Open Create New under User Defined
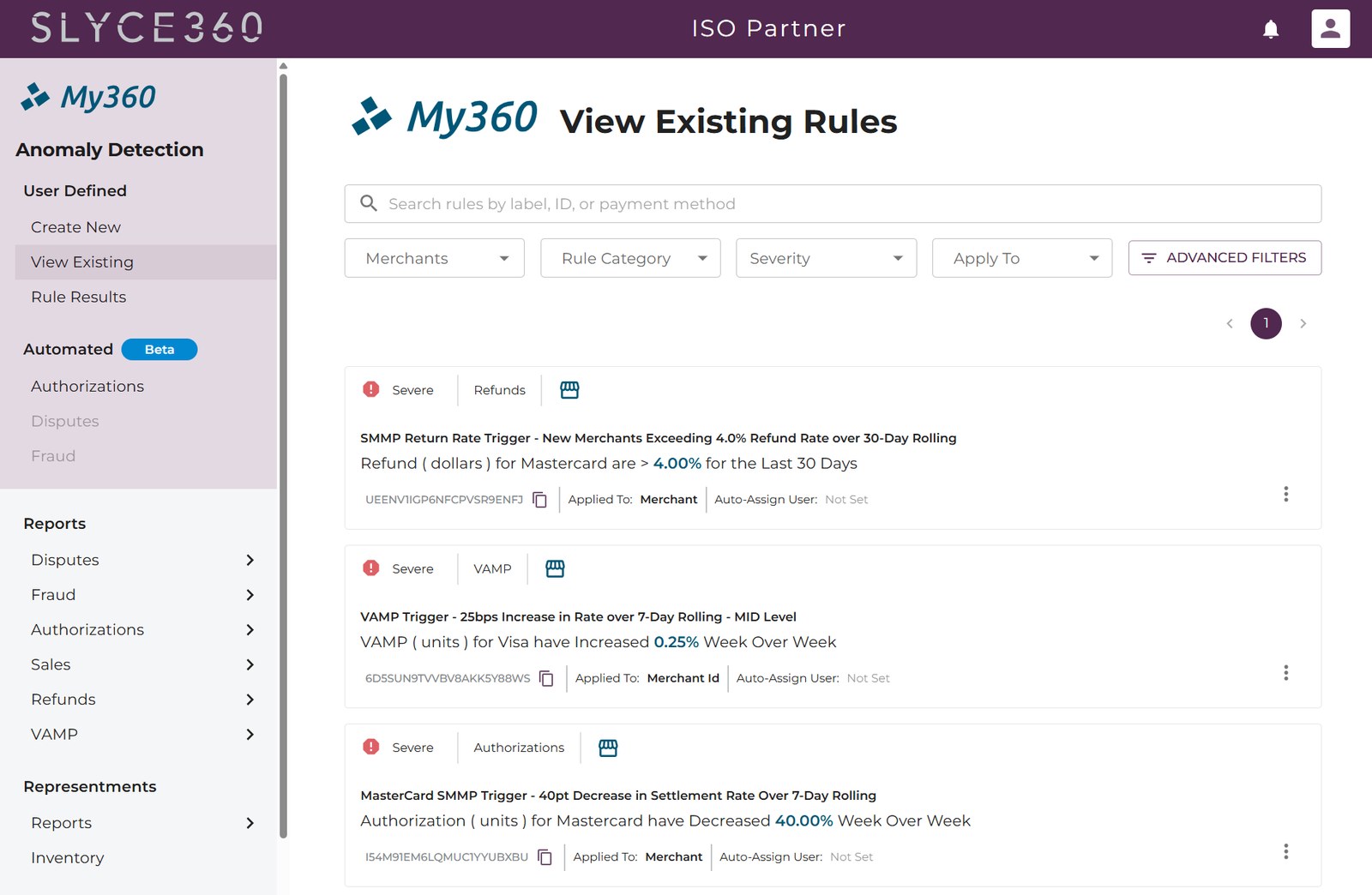The width and height of the screenshot is (1372, 895). click(x=75, y=227)
